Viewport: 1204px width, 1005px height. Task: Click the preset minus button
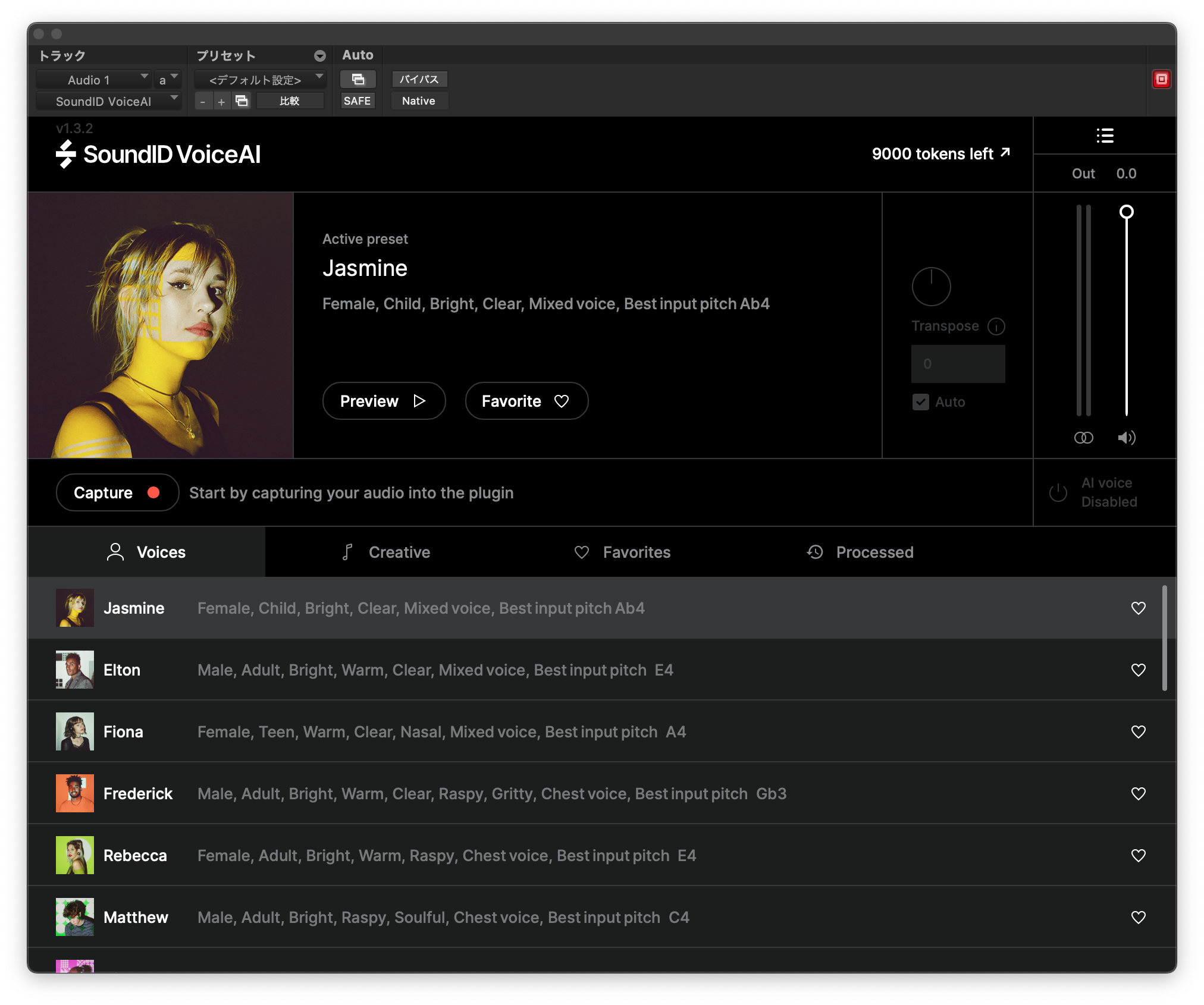tap(203, 101)
